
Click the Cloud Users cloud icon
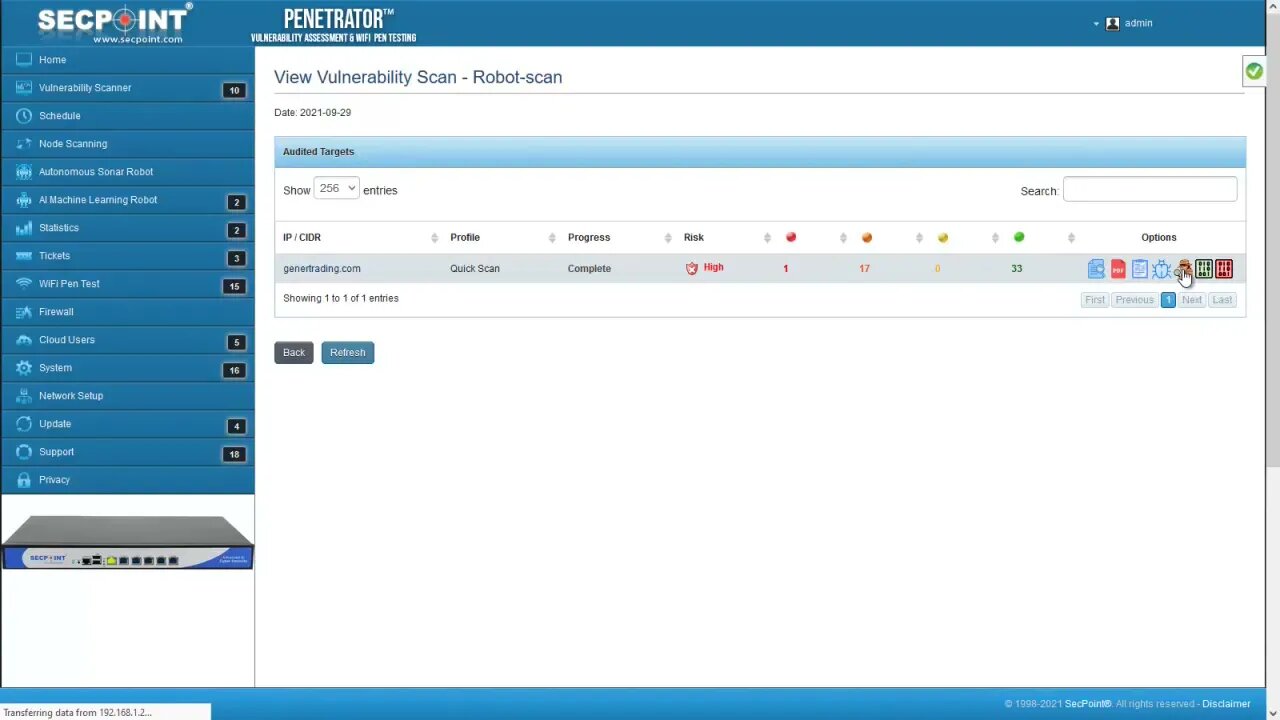[x=24, y=340]
